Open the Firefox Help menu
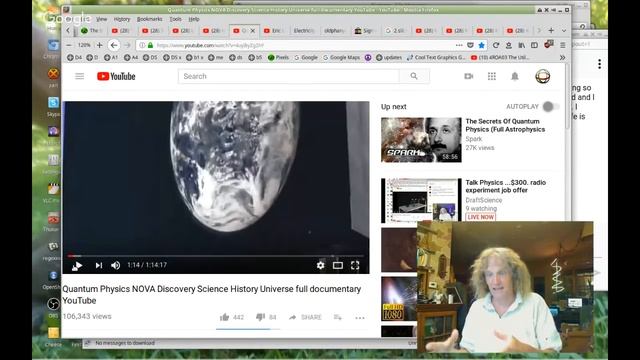The height and width of the screenshot is (360, 640). click(194, 19)
